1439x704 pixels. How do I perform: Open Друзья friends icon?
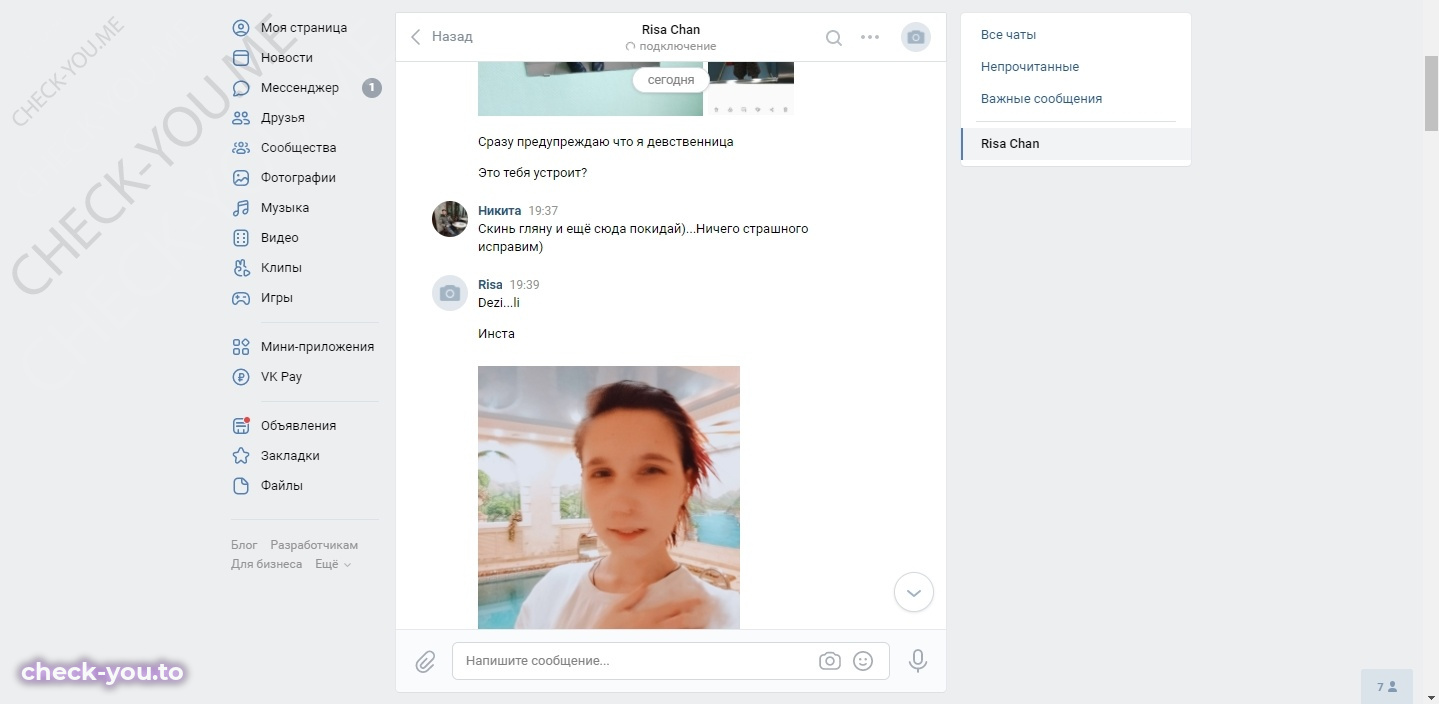point(241,118)
